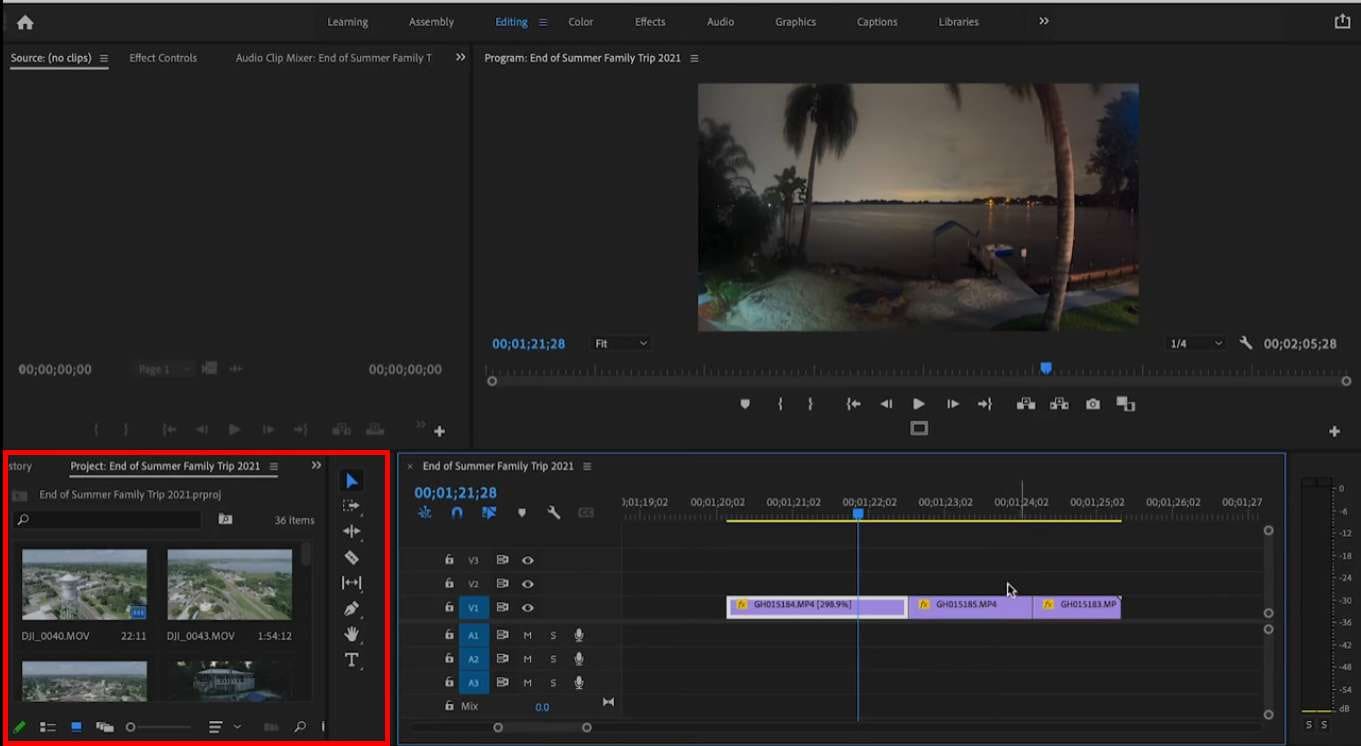1361x746 pixels.
Task: Expand the workspace overflow chevron menu
Action: (1044, 21)
